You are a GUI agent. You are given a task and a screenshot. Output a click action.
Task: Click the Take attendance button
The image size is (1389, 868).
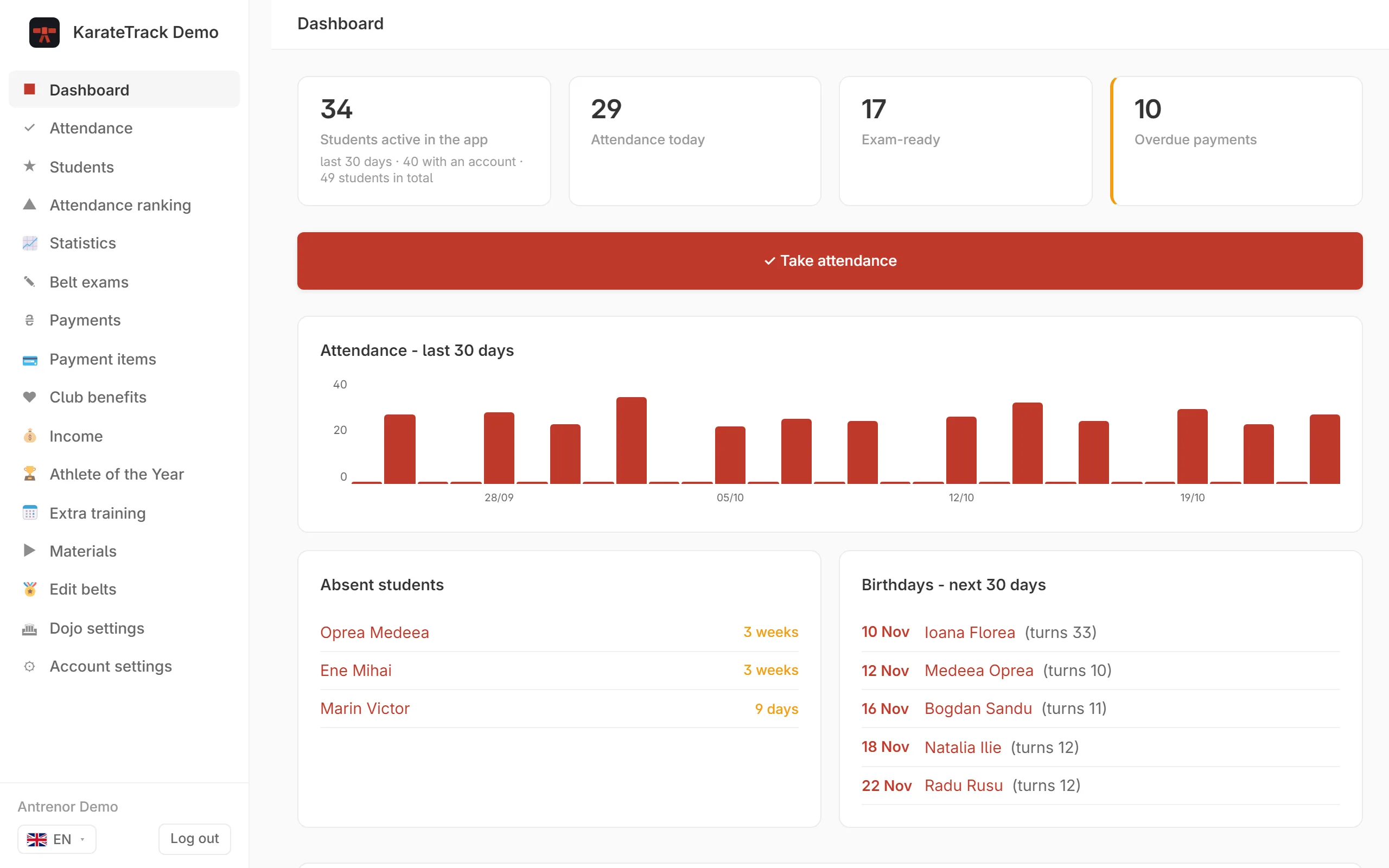click(x=830, y=260)
